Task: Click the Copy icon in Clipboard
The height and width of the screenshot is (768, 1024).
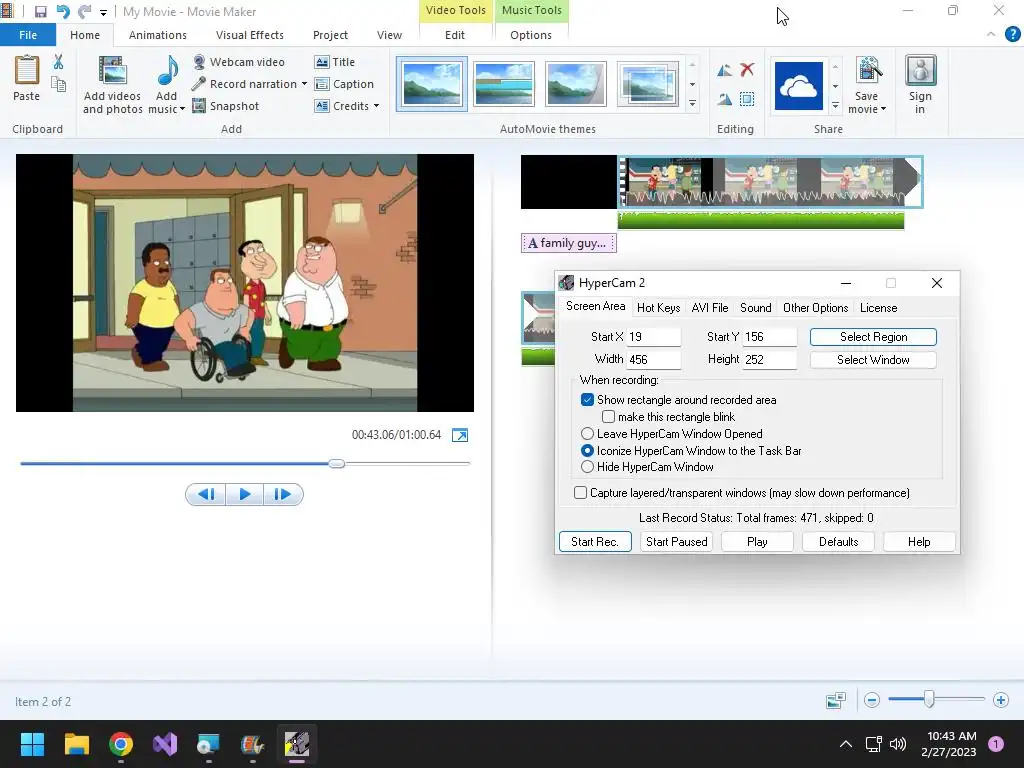Action: 58,84
